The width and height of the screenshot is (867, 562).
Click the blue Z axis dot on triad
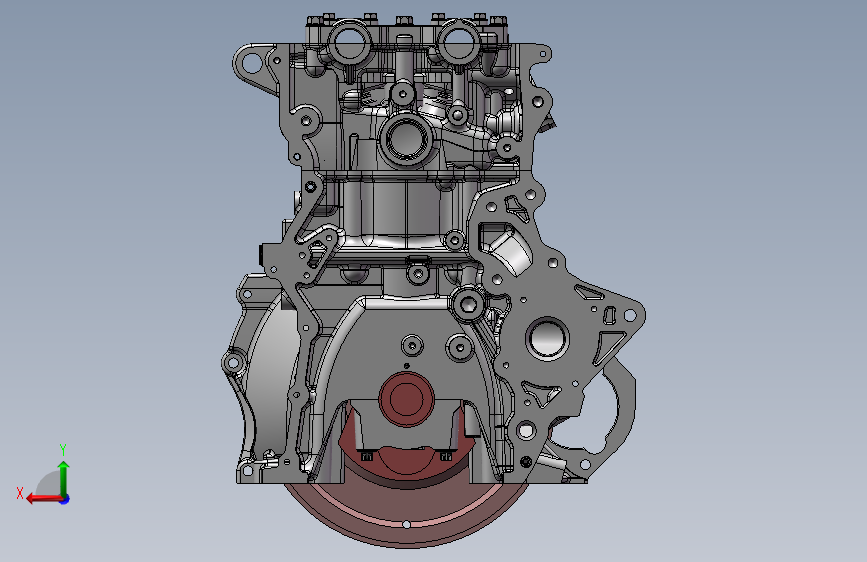click(65, 499)
